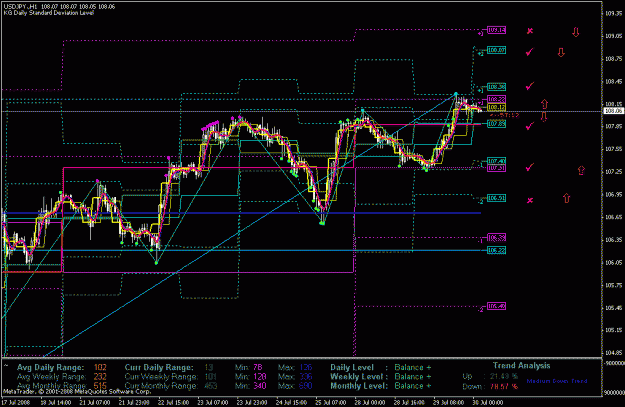Click the Up trend percentage value
Image resolution: width=625 pixels, height=407 pixels.
tap(504, 376)
